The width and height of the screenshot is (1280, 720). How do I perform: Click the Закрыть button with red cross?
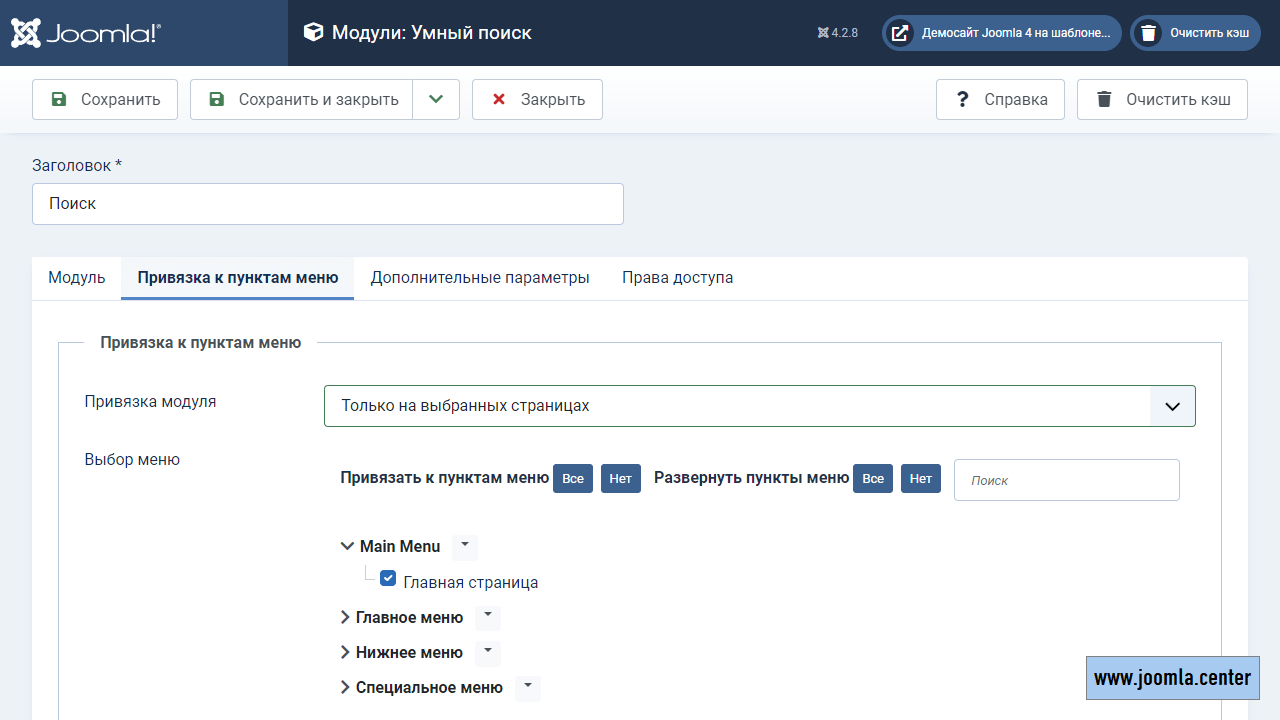[537, 100]
